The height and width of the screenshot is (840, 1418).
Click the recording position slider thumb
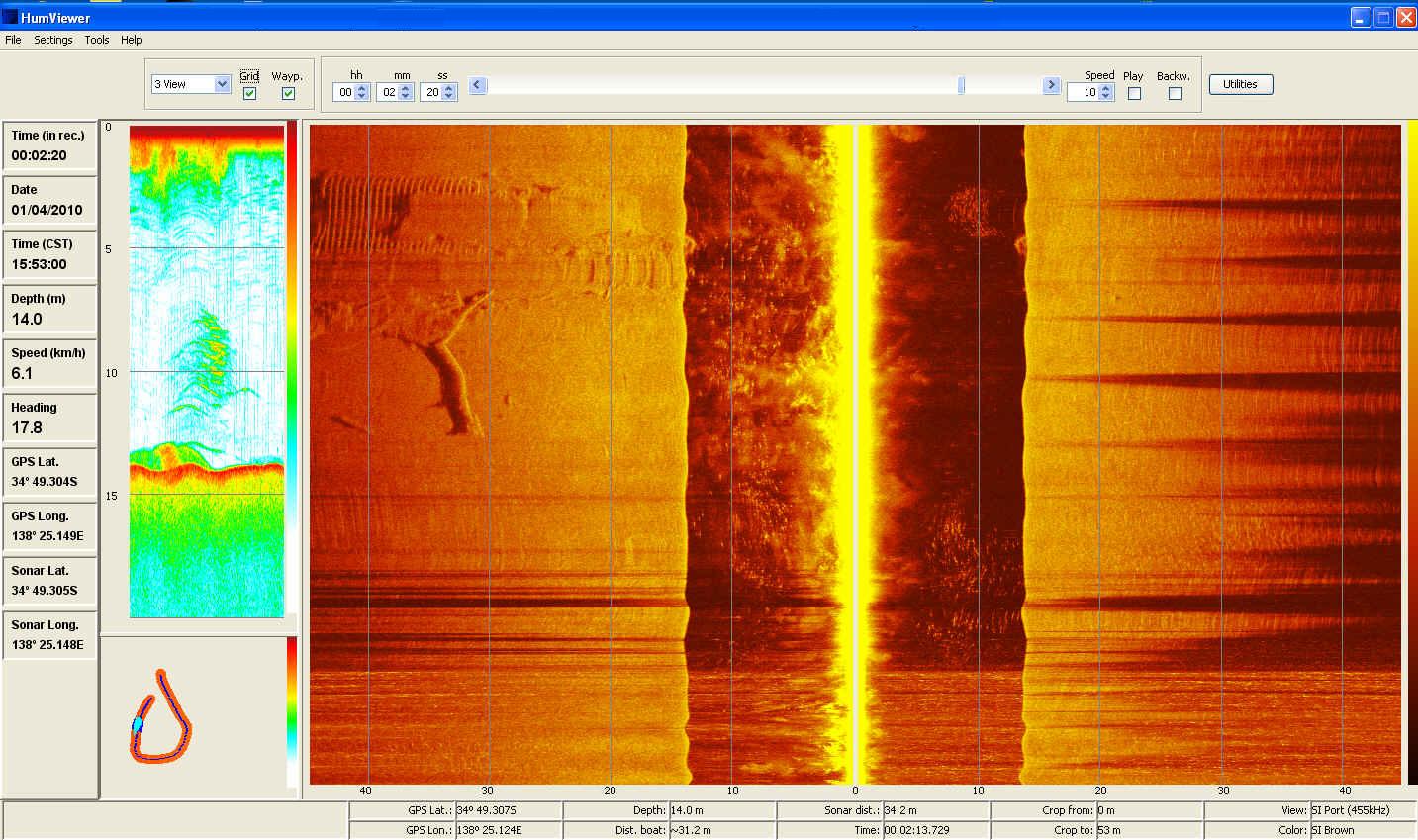(x=961, y=86)
